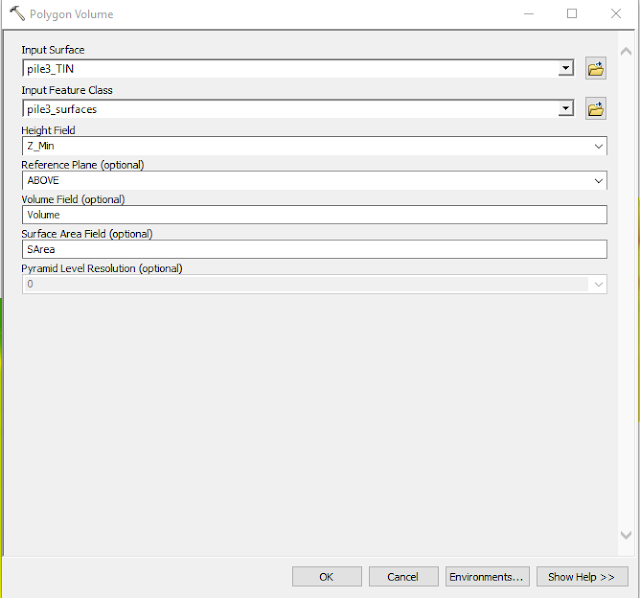
Task: Cancel the Polygon Volume dialog
Action: pyautogui.click(x=403, y=577)
